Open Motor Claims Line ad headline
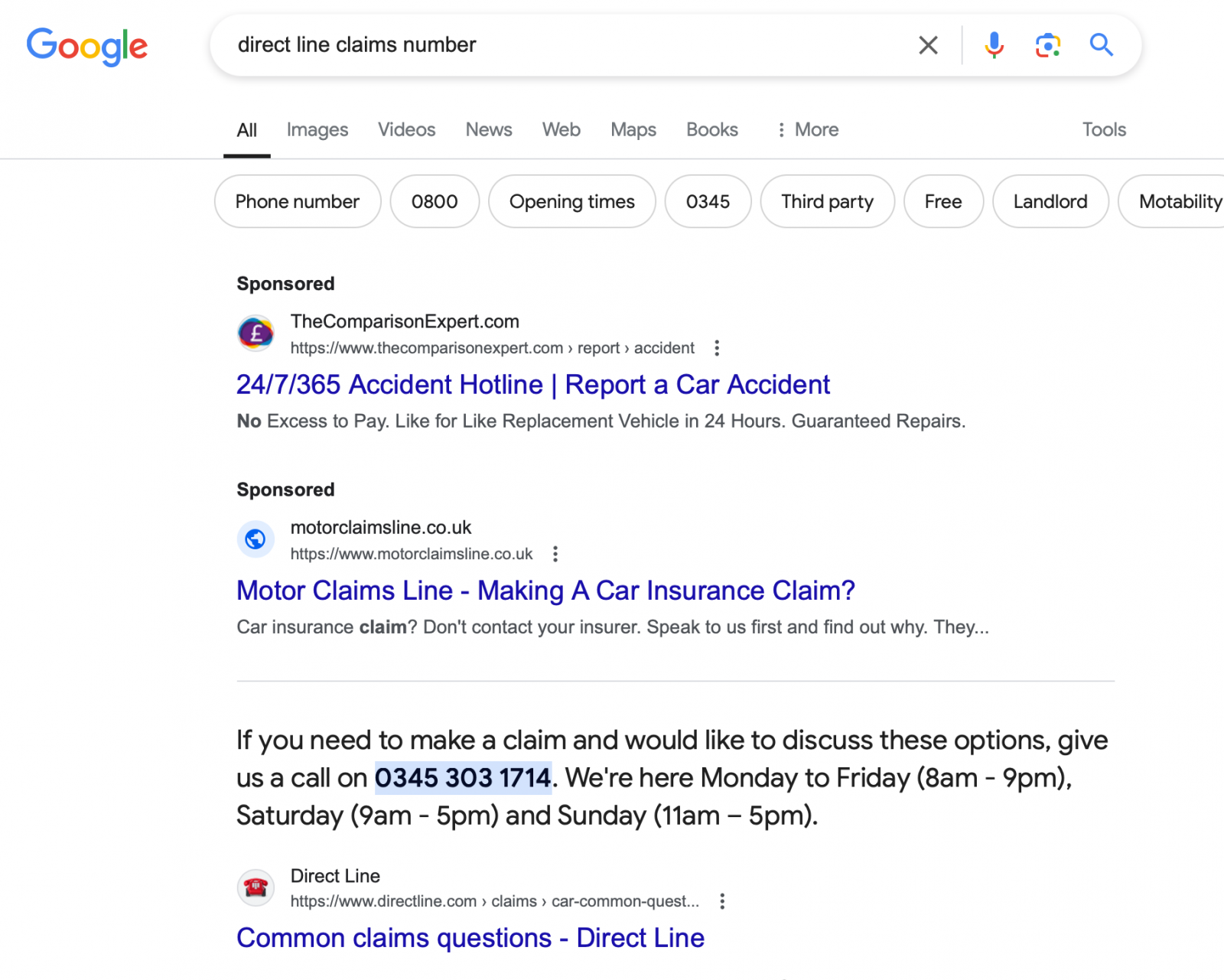The image size is (1224, 980). pyautogui.click(x=545, y=591)
